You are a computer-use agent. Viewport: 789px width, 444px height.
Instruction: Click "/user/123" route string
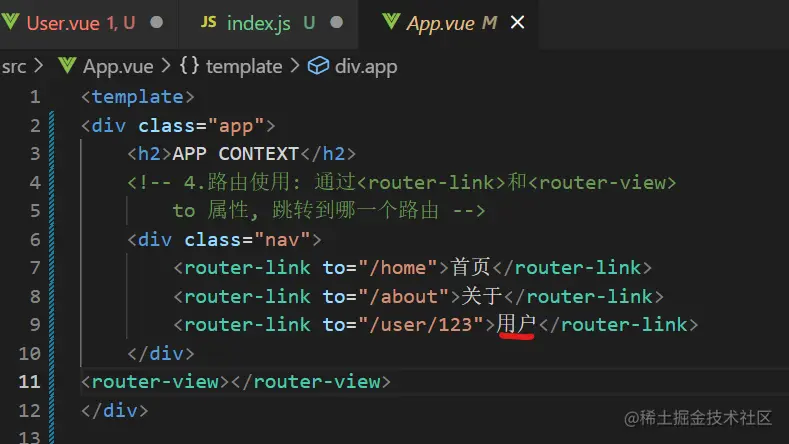(421, 325)
